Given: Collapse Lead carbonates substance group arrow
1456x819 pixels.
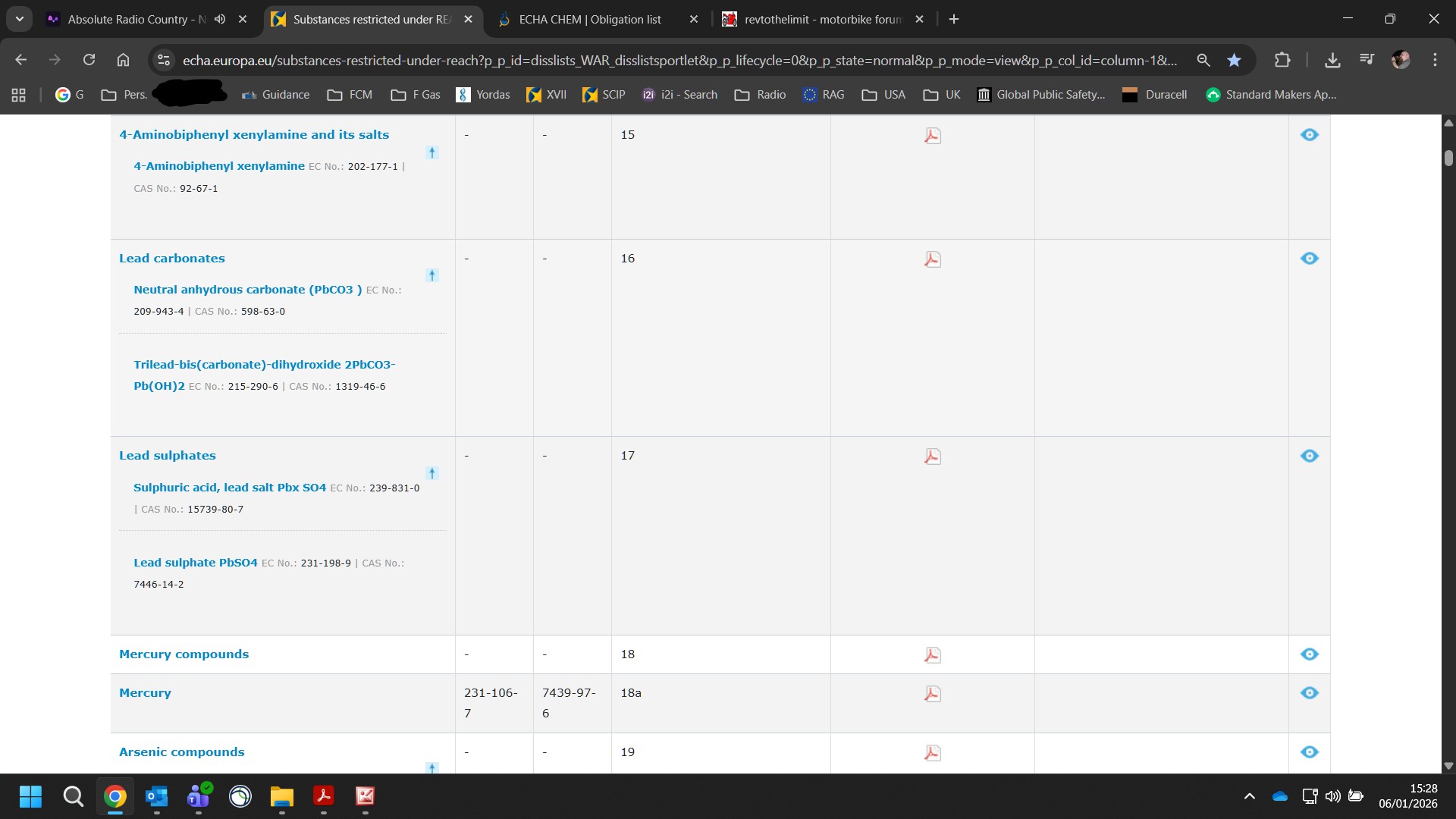Looking at the screenshot, I should tap(432, 275).
